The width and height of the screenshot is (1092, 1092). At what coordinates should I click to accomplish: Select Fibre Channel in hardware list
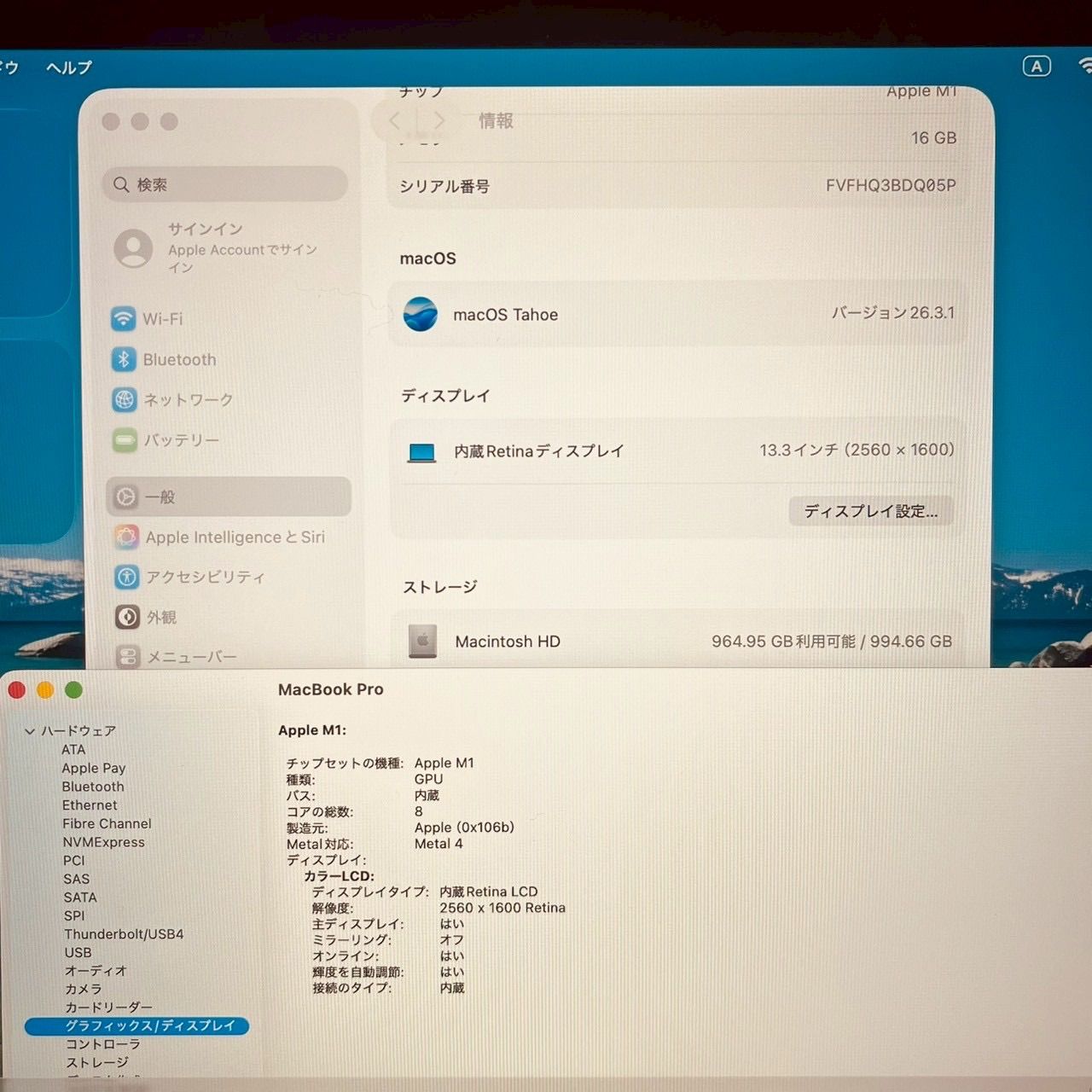pyautogui.click(x=107, y=823)
